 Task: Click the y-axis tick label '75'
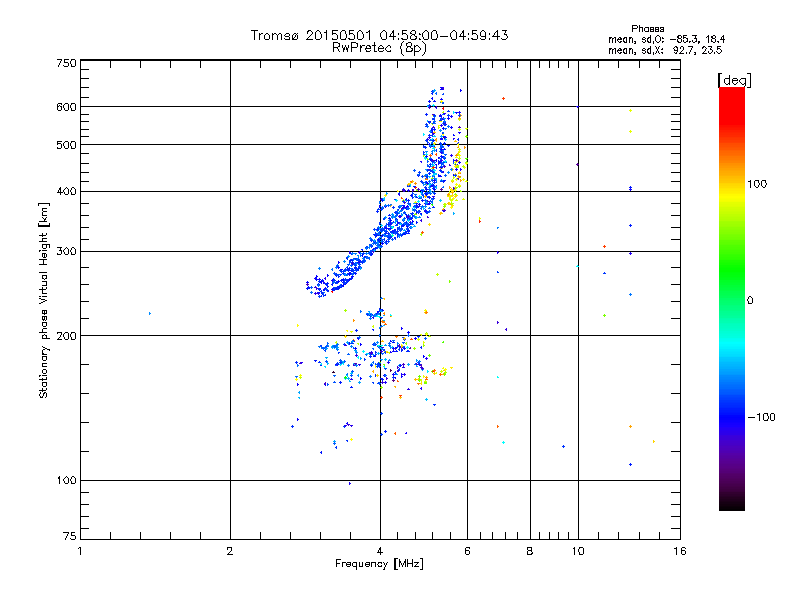[x=70, y=536]
